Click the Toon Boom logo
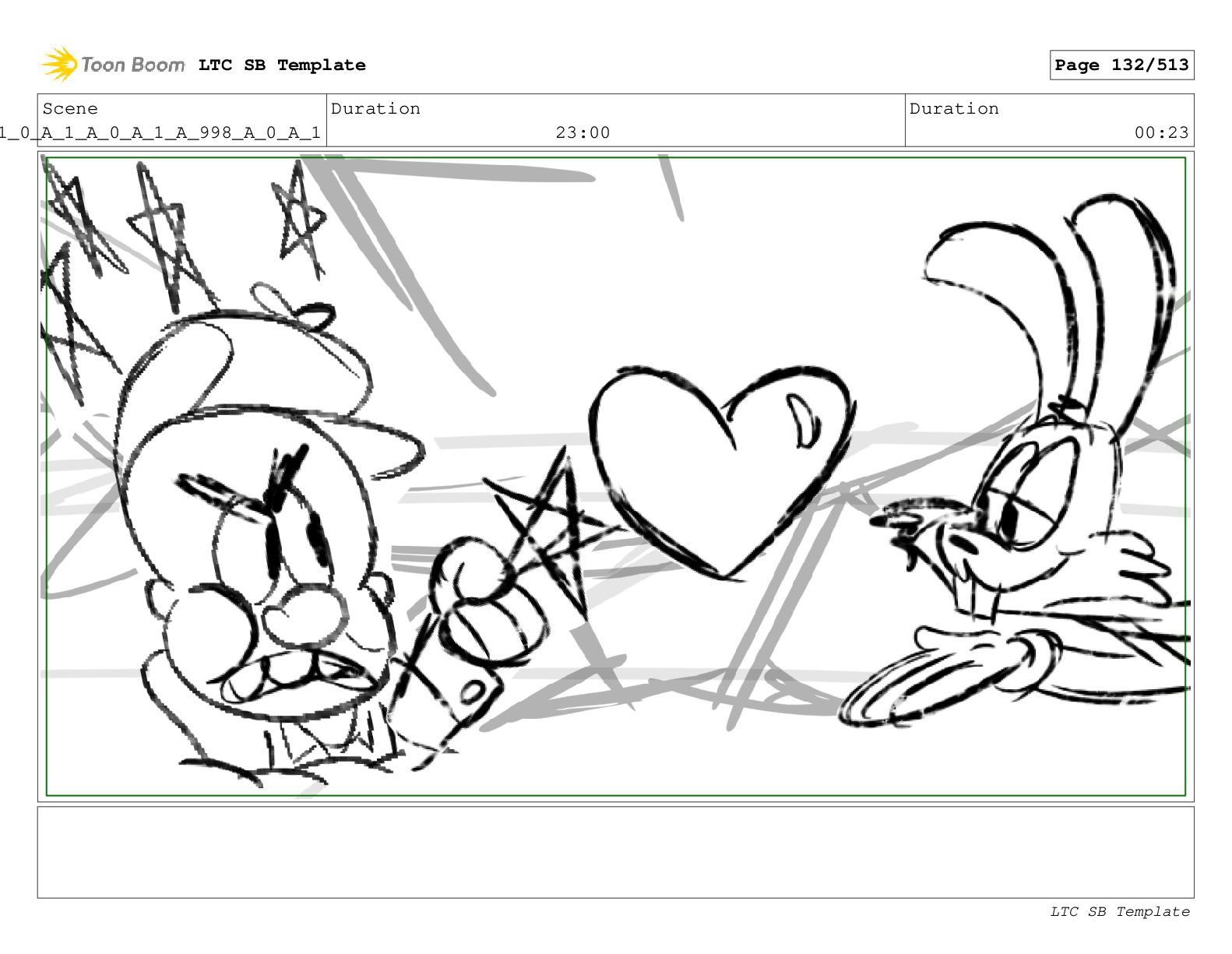The height and width of the screenshot is (954, 1232). (x=113, y=65)
